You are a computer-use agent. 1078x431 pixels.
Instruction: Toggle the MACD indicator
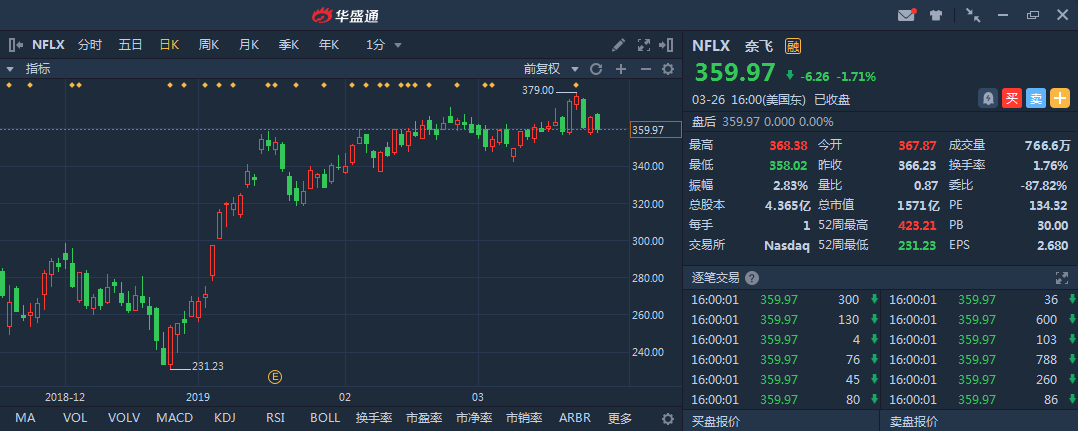tap(175, 418)
